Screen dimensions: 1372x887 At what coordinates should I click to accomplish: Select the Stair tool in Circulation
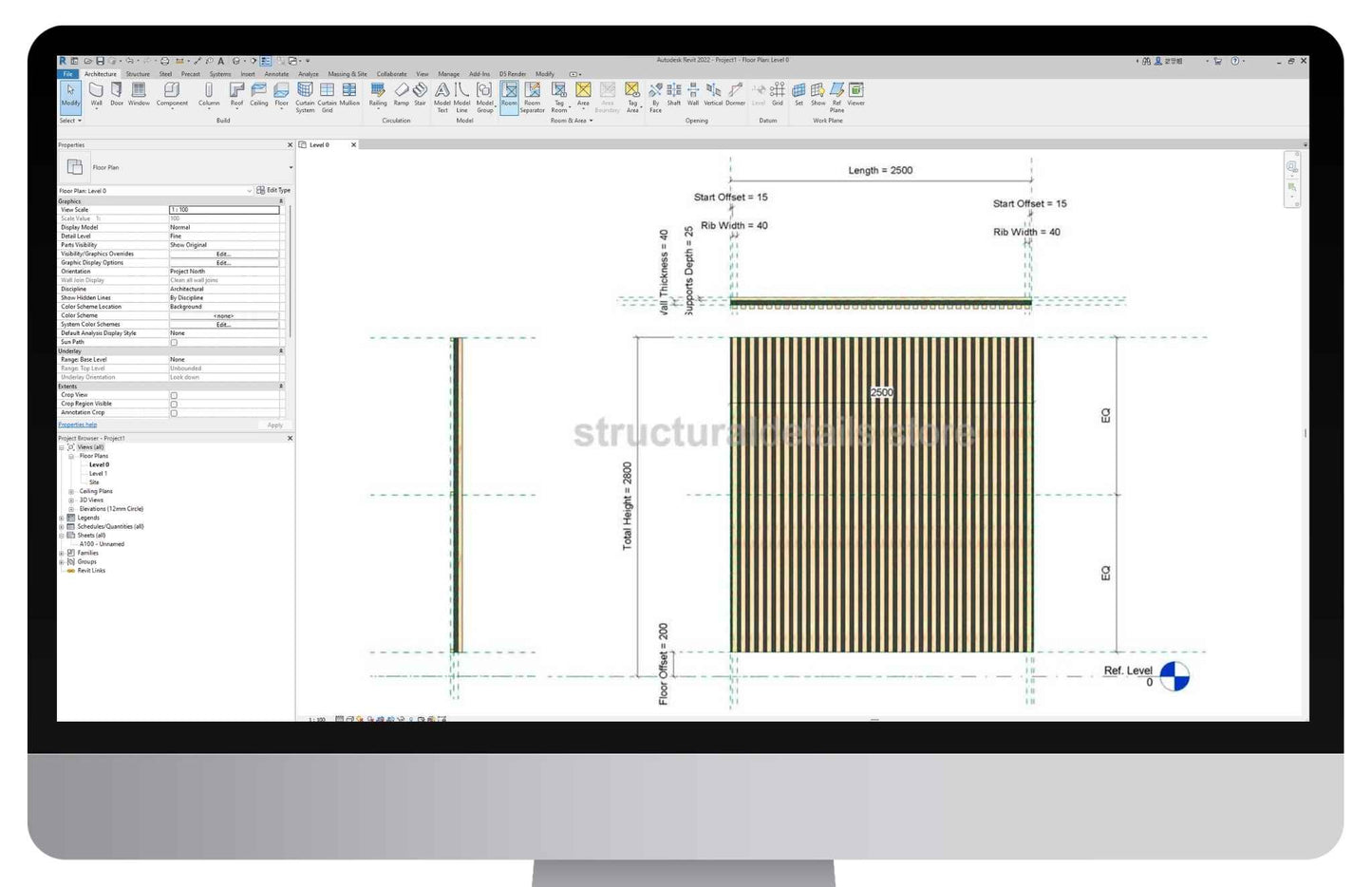420,93
